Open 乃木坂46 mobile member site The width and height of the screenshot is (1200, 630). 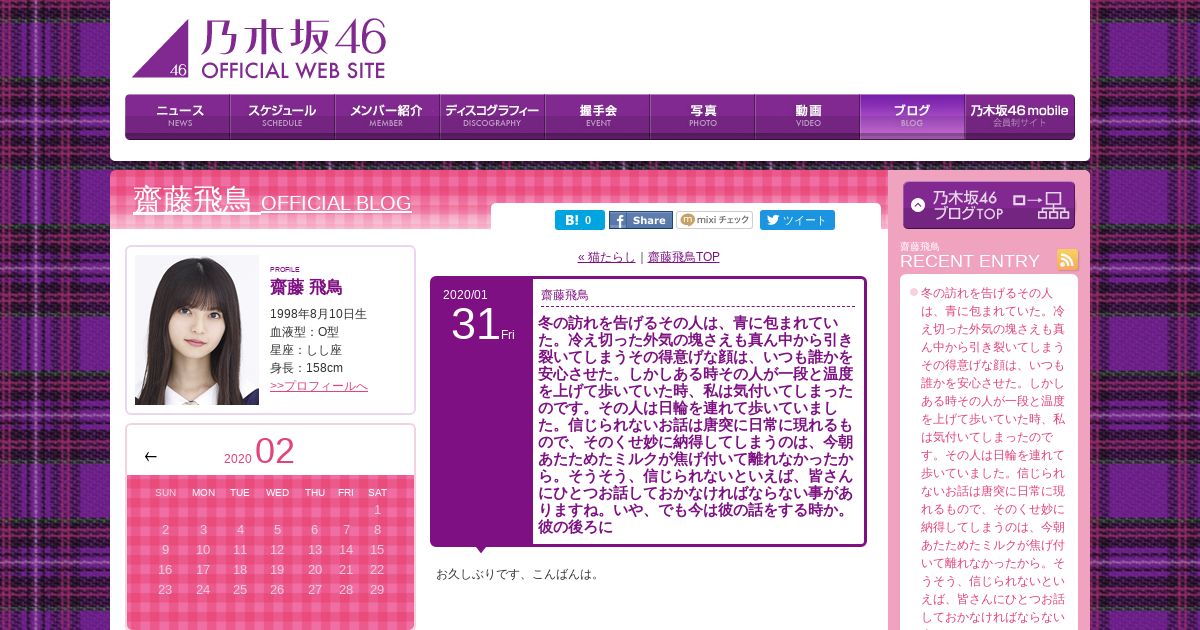pyautogui.click(x=1020, y=116)
